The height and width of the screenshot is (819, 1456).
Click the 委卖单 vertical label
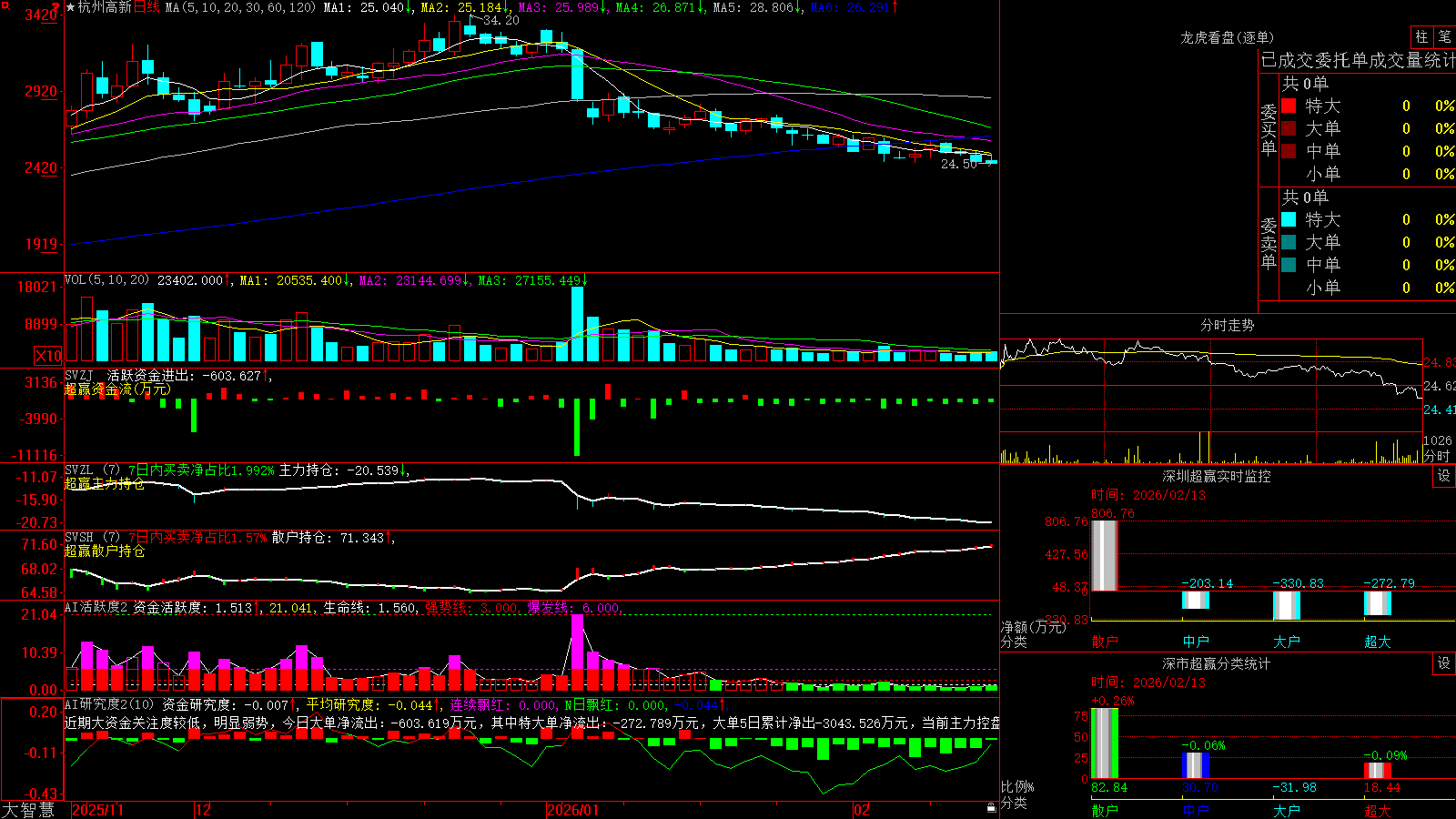click(x=1269, y=243)
